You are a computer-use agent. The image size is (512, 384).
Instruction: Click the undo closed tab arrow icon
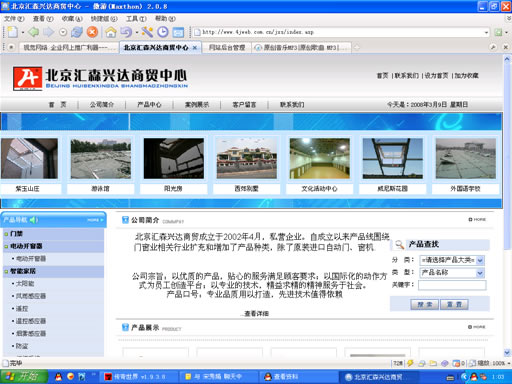point(126,32)
